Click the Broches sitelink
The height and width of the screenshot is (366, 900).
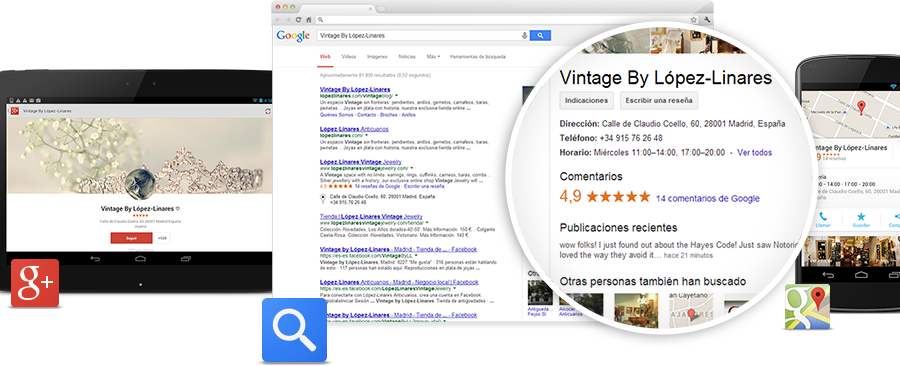pos(389,115)
